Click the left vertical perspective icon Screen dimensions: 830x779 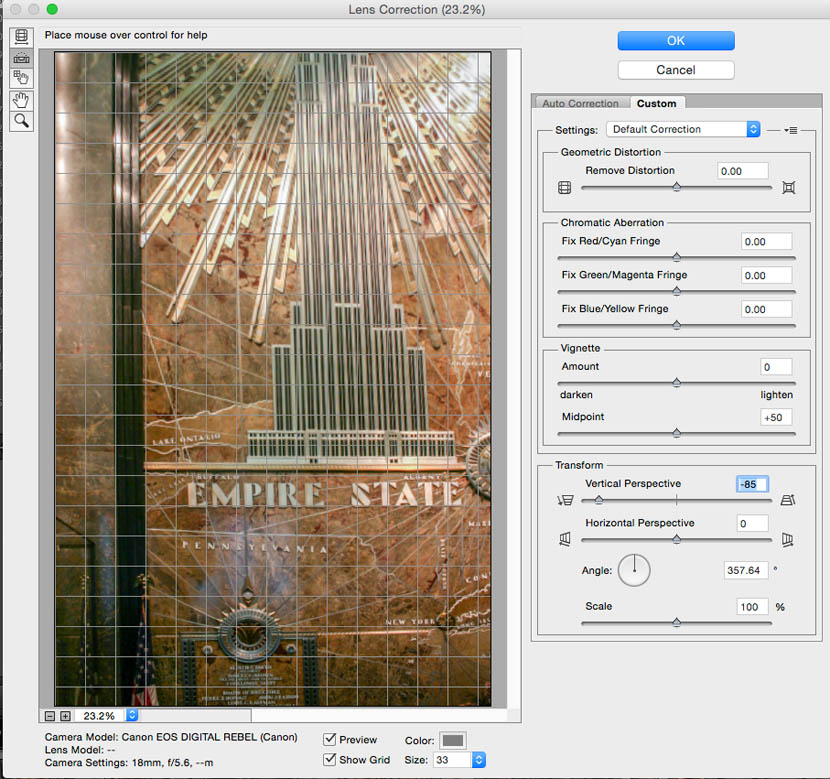565,500
